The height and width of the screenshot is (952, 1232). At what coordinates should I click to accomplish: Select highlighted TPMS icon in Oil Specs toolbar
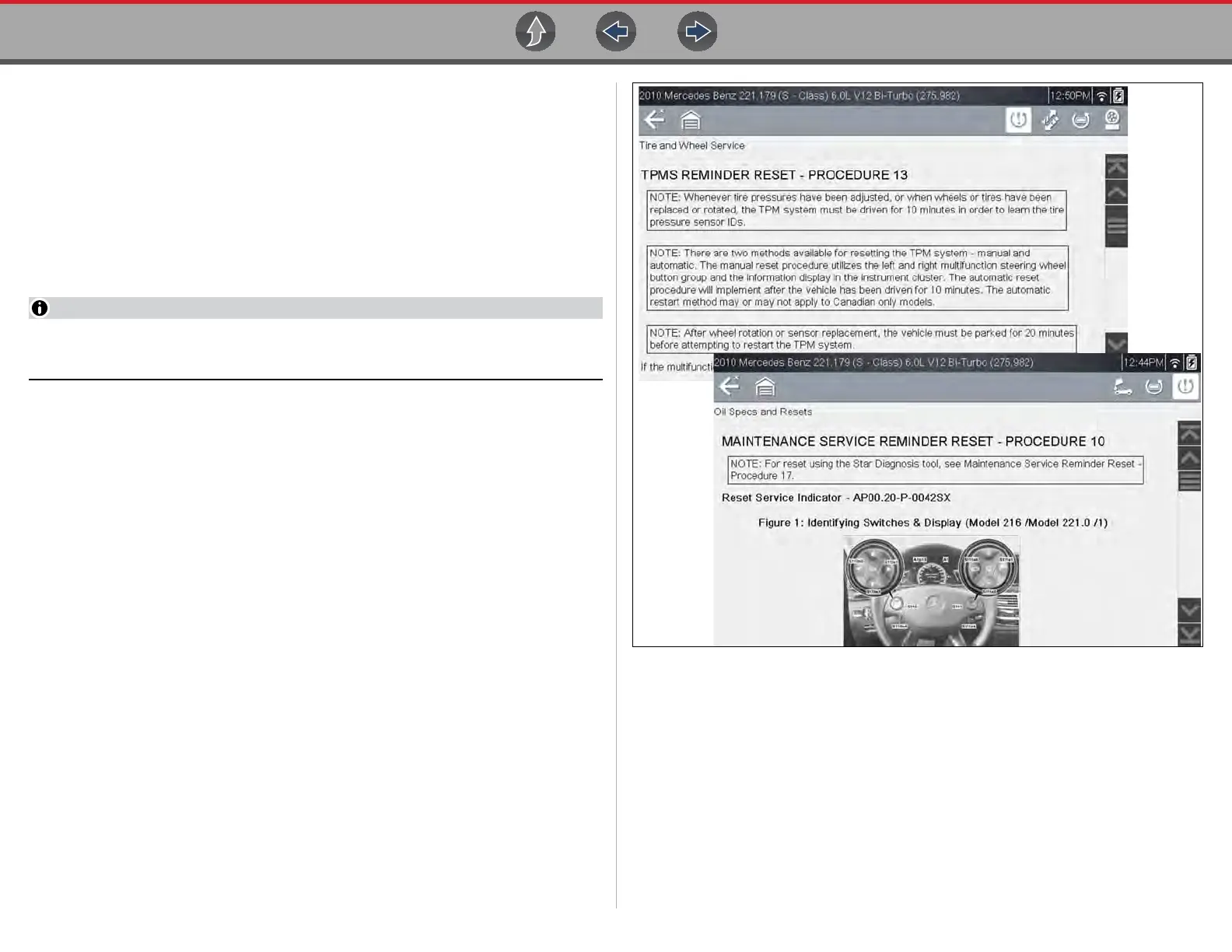click(x=1185, y=387)
